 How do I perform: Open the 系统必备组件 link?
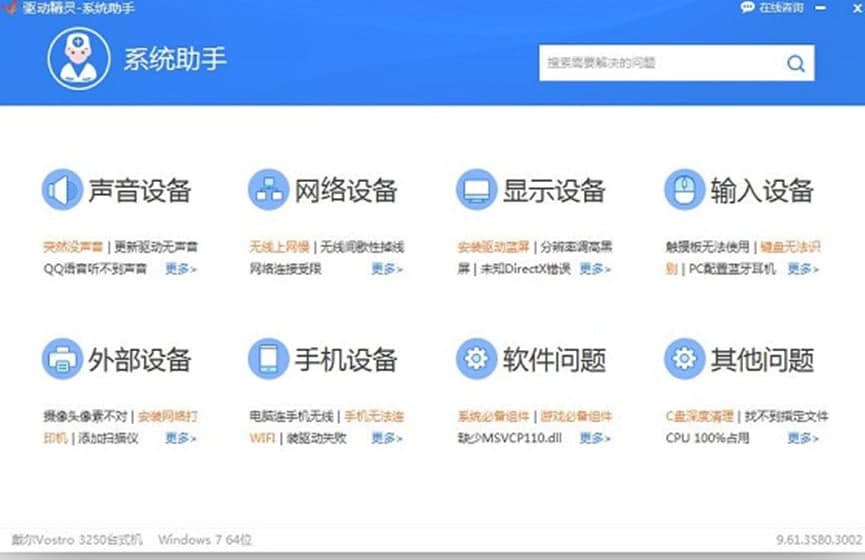493,416
